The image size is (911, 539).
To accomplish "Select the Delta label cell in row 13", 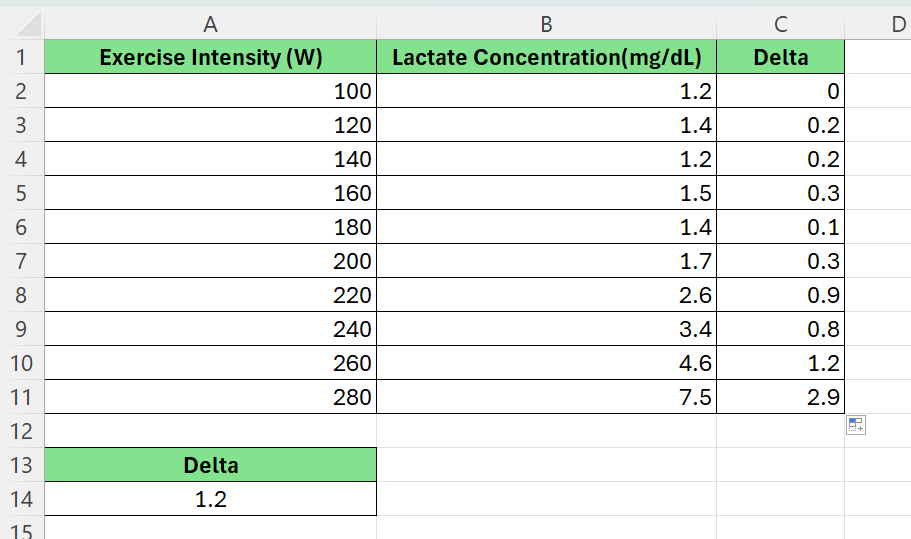I will point(210,465).
